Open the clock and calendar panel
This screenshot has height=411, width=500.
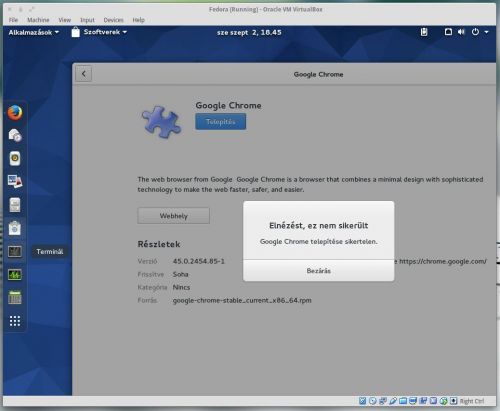(249, 32)
